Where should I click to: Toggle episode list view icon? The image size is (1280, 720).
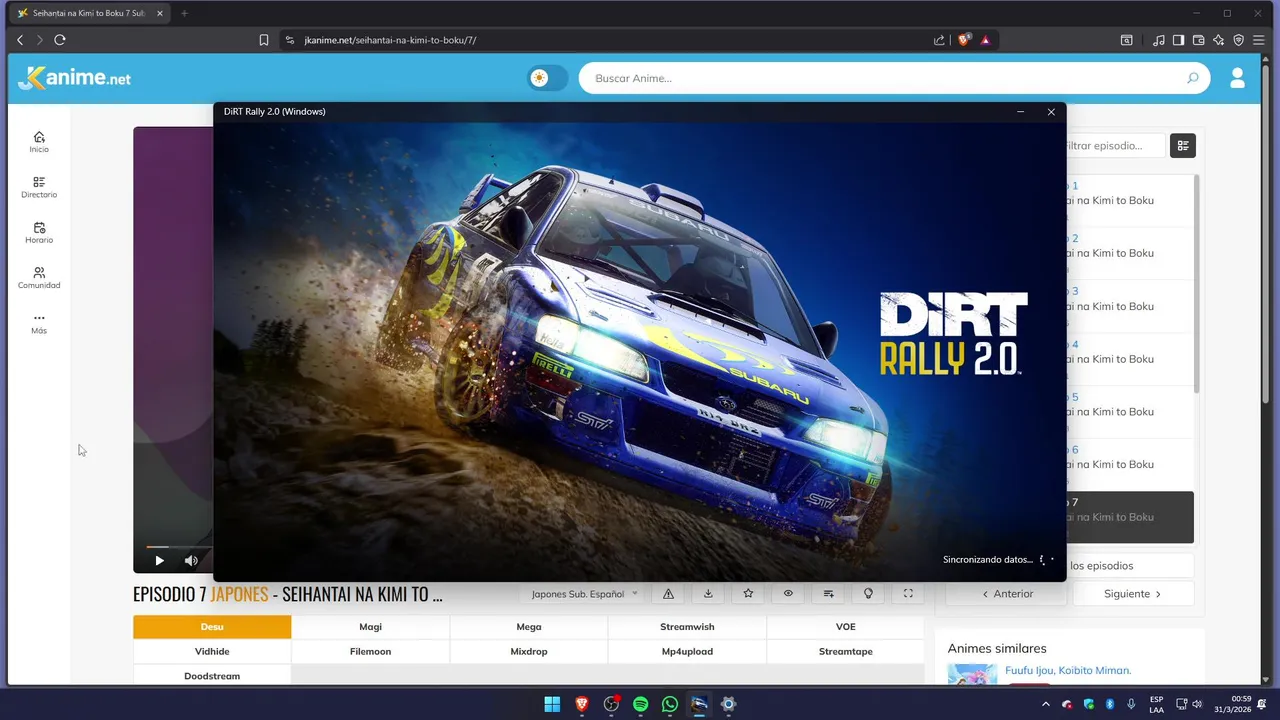[x=1183, y=146]
